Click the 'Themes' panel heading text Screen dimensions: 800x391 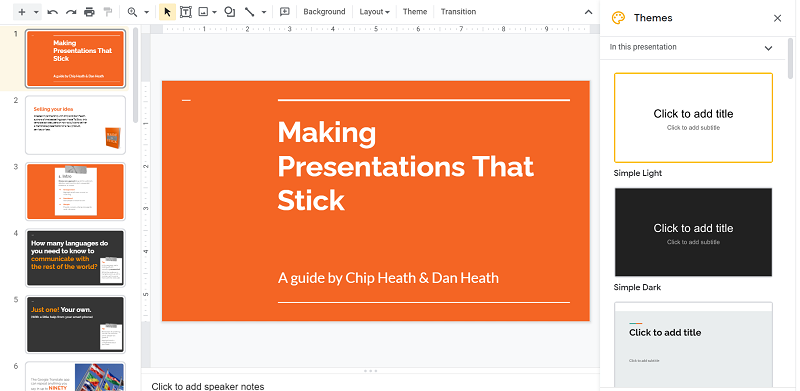[x=653, y=18]
